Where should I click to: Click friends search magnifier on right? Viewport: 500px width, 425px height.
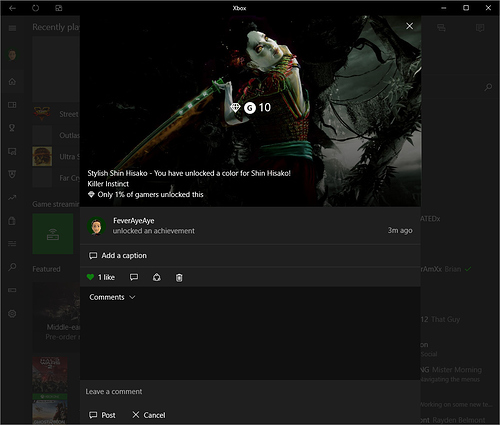[488, 87]
